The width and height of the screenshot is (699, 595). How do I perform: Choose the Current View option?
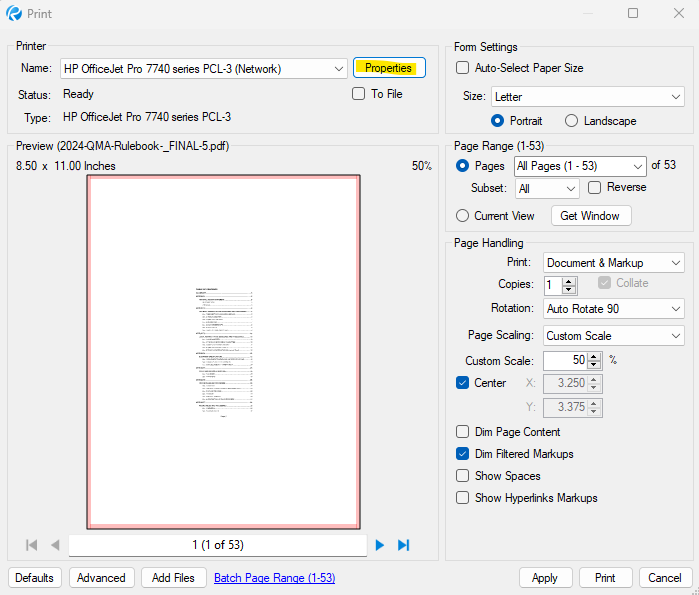coord(463,216)
